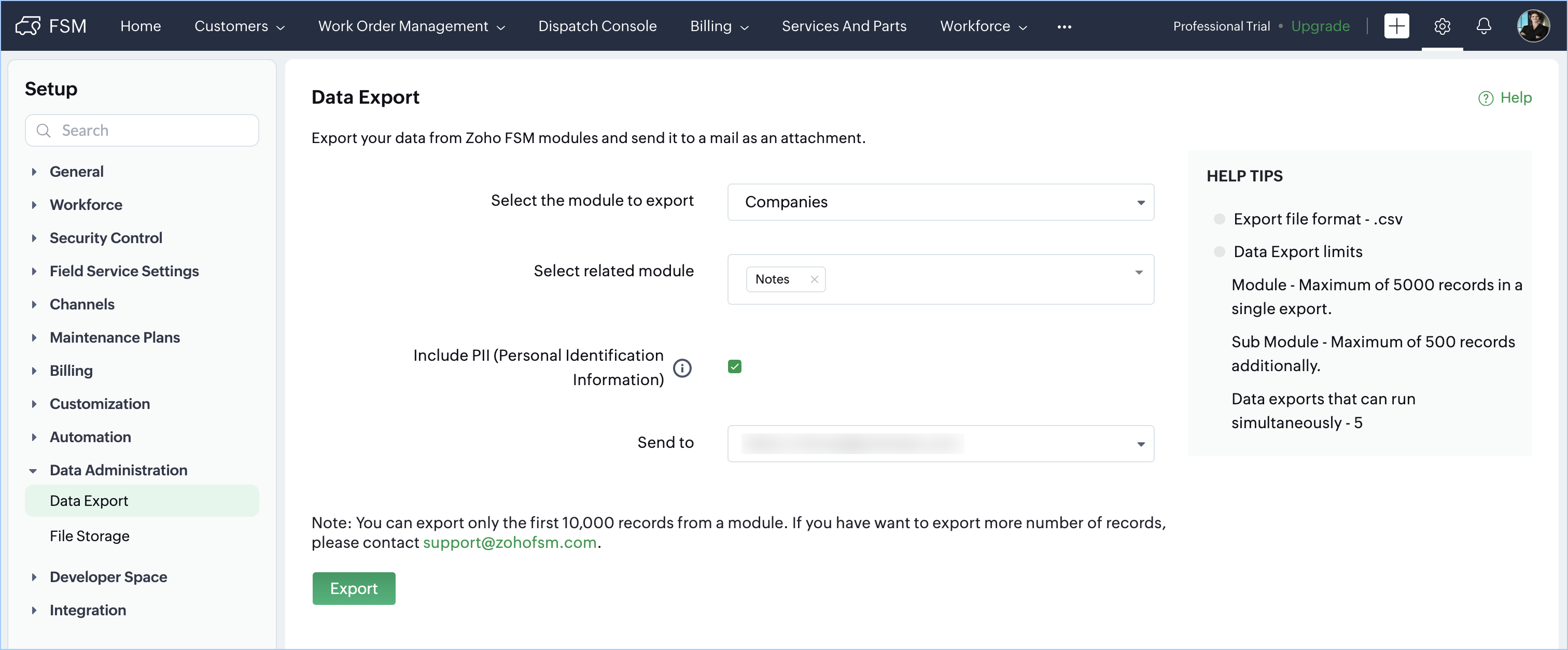The width and height of the screenshot is (1568, 650).
Task: Open the settings gear icon
Action: click(1441, 26)
